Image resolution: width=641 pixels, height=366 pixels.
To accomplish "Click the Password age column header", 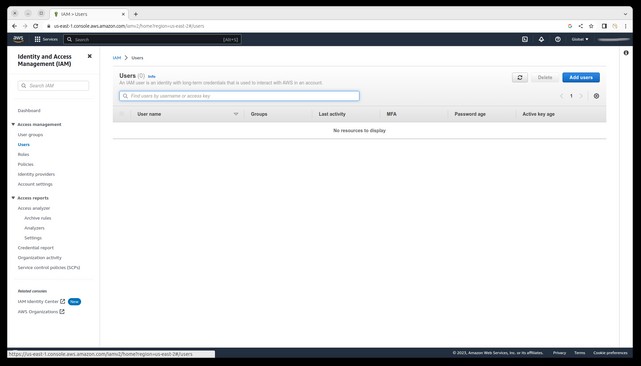I will point(470,114).
